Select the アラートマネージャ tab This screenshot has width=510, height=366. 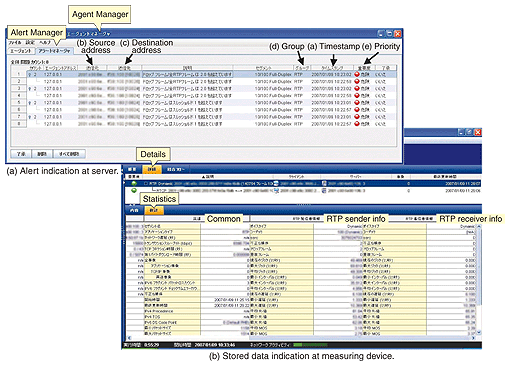[x=54, y=51]
